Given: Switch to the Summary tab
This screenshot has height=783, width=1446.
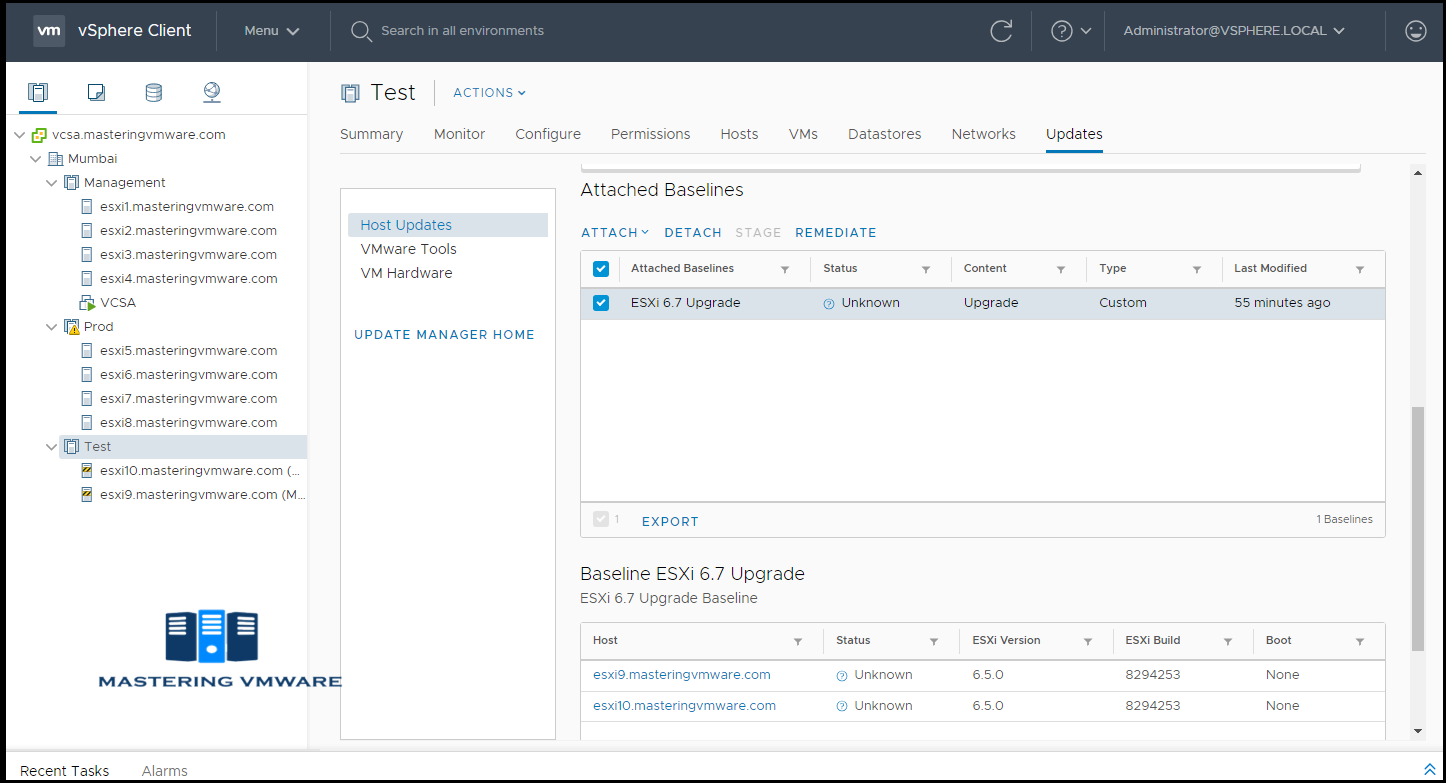Looking at the screenshot, I should pyautogui.click(x=371, y=134).
